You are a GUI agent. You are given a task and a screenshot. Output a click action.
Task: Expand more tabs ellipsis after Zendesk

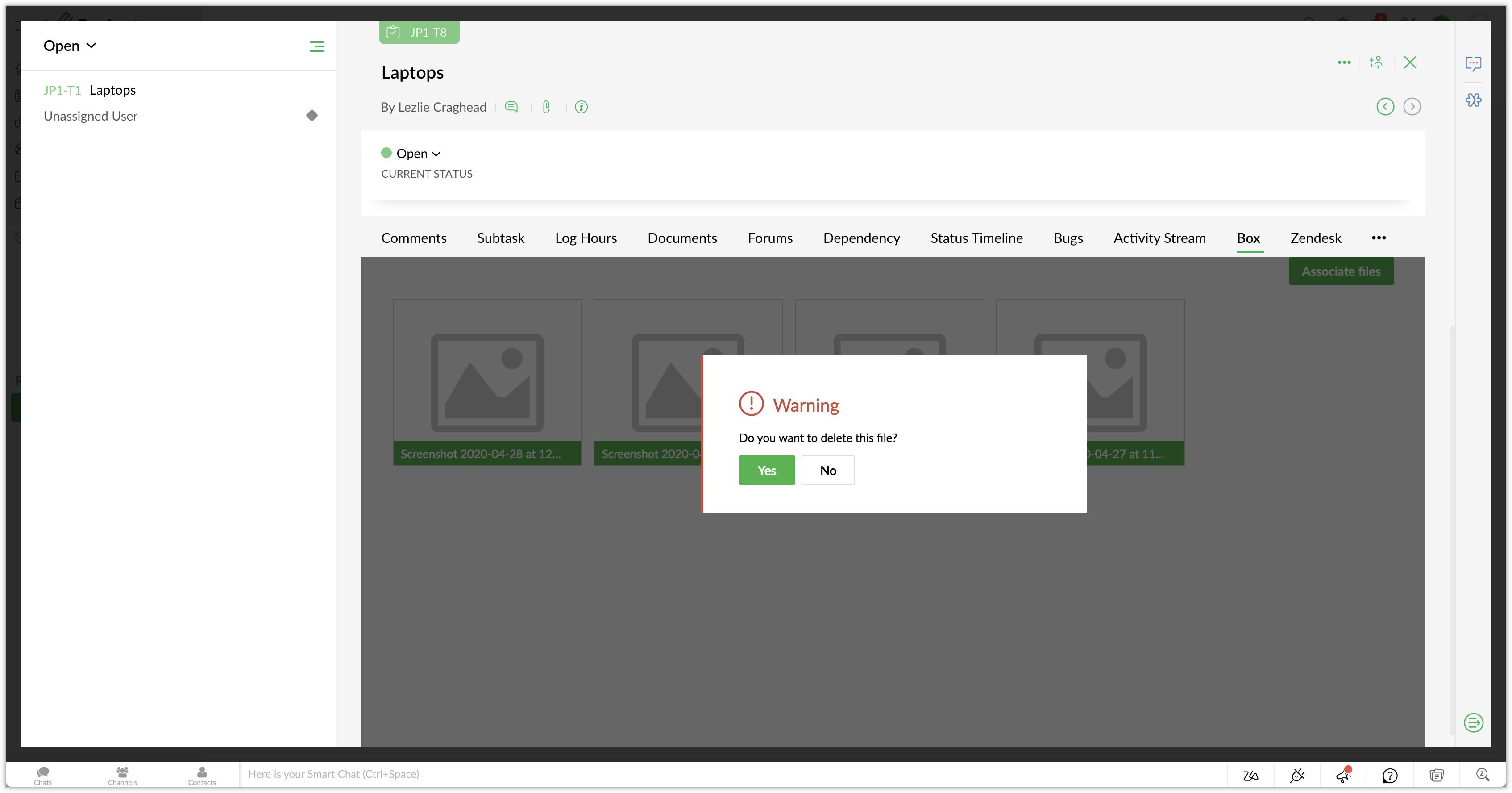tap(1379, 238)
